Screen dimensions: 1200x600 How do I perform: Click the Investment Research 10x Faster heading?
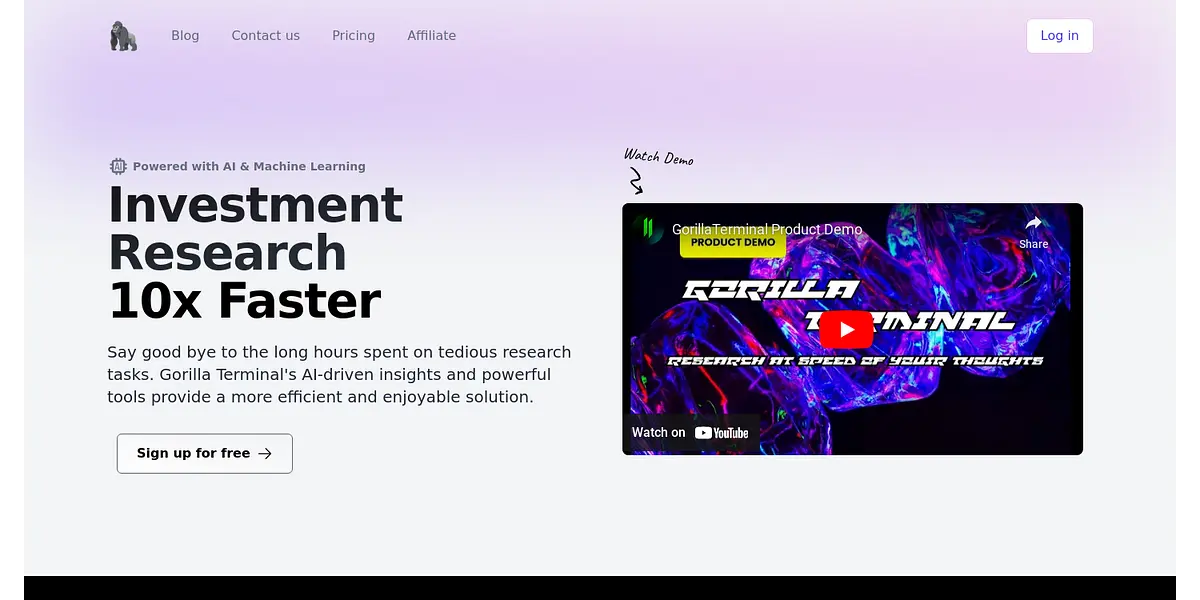coord(255,253)
